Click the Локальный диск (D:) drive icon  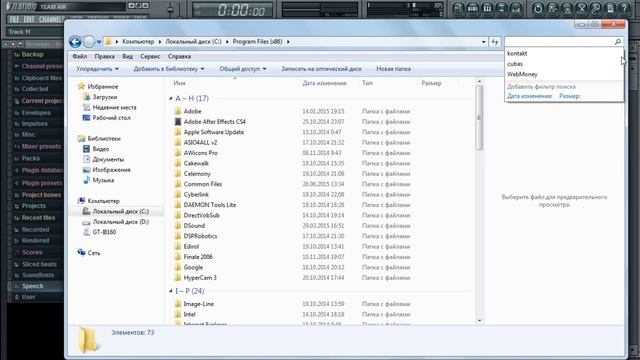point(86,222)
